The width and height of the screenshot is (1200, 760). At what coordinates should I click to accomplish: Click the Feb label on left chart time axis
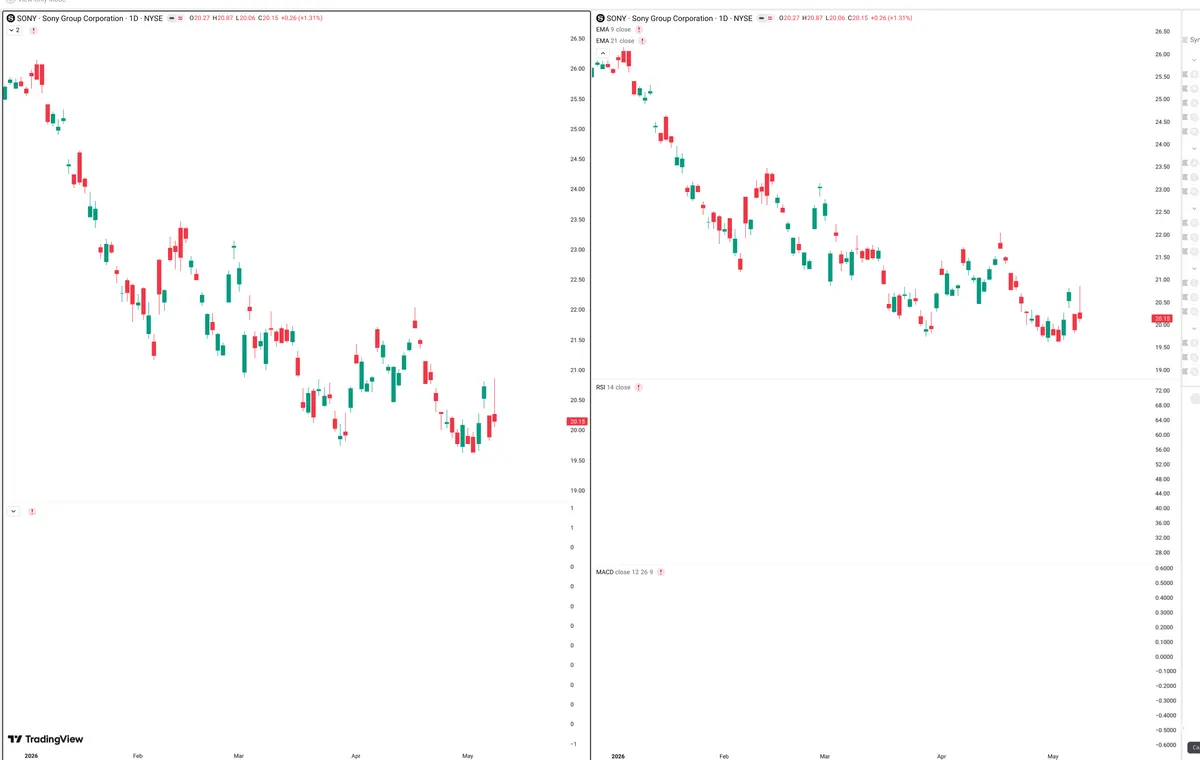click(x=137, y=756)
